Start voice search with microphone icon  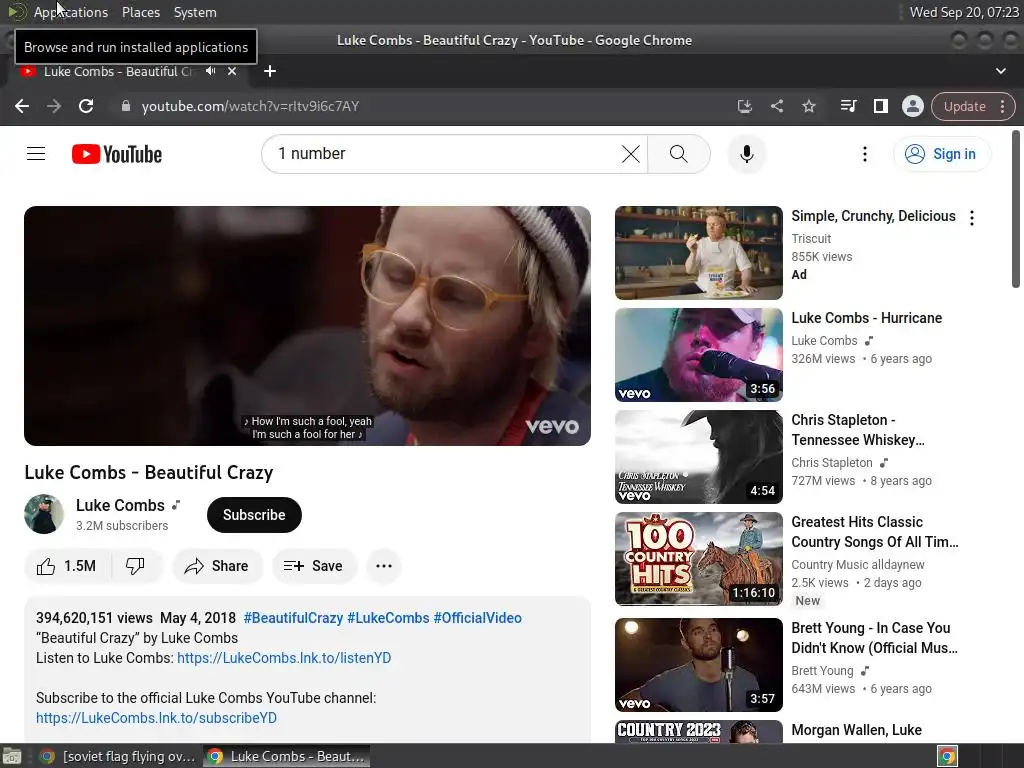click(746, 154)
